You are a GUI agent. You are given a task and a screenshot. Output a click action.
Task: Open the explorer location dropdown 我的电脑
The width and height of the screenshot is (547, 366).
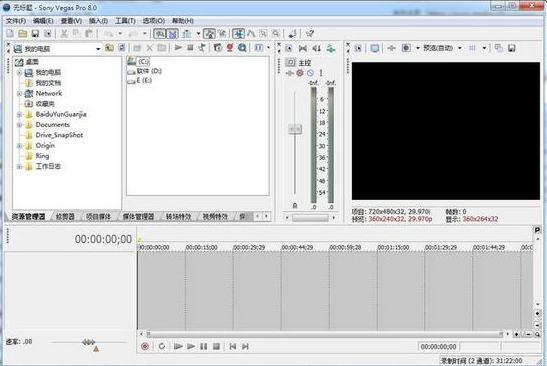pyautogui.click(x=98, y=48)
